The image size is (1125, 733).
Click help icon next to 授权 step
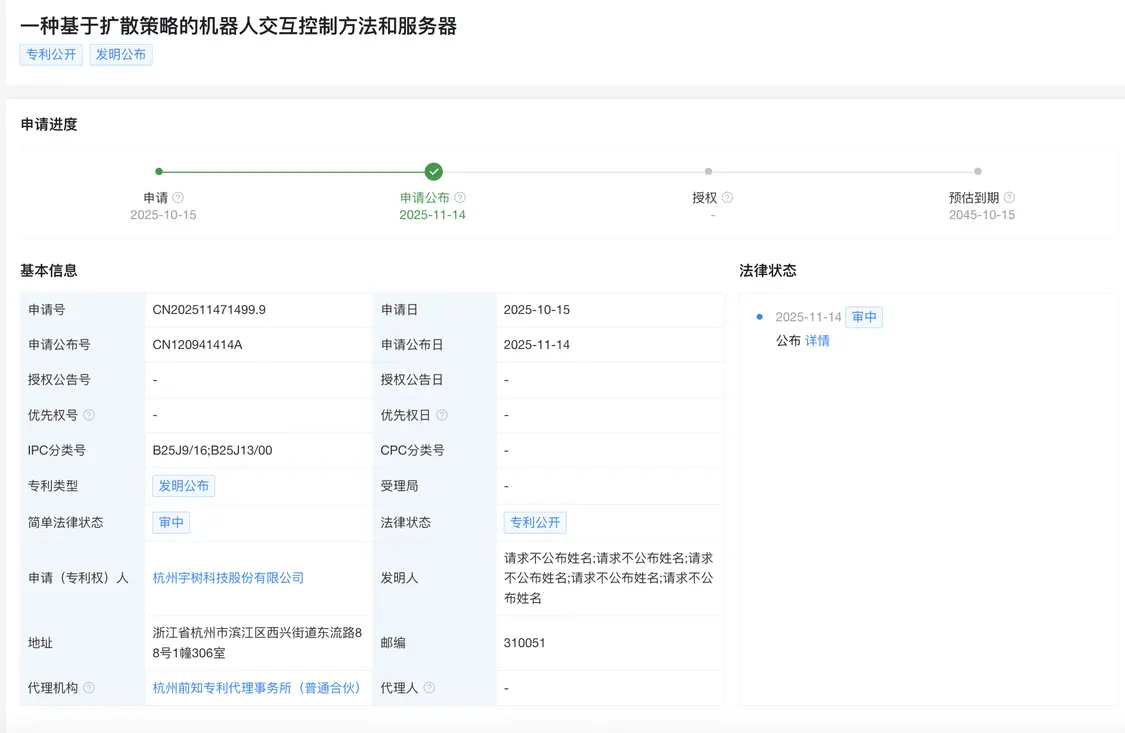tap(727, 198)
